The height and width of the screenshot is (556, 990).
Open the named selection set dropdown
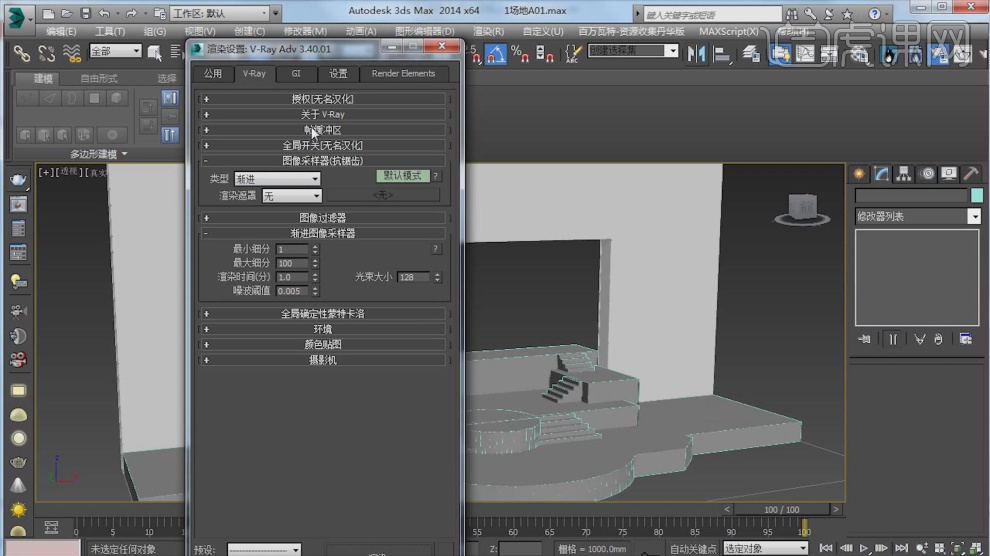point(633,50)
